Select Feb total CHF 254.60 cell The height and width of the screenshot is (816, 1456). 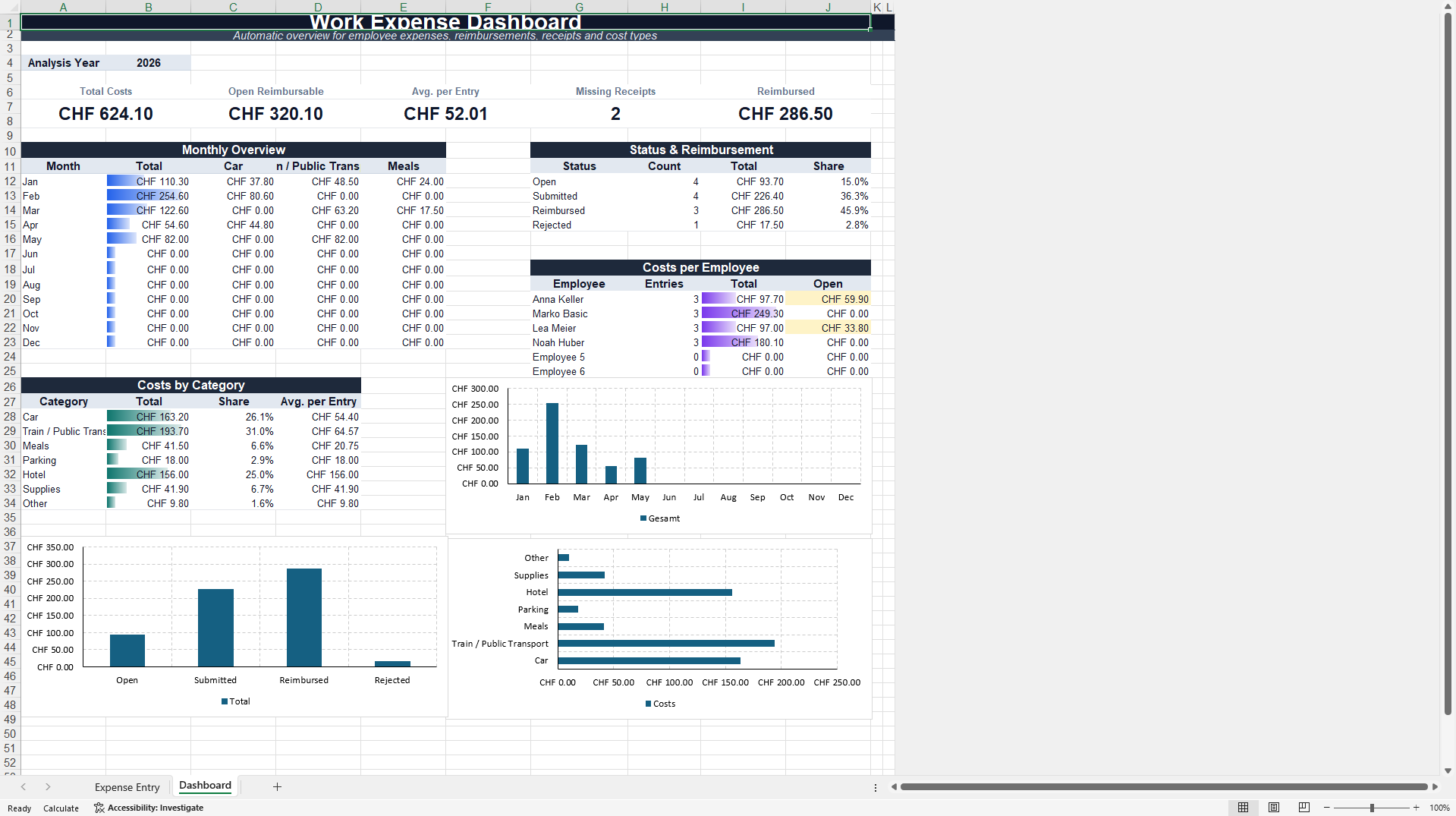point(149,196)
